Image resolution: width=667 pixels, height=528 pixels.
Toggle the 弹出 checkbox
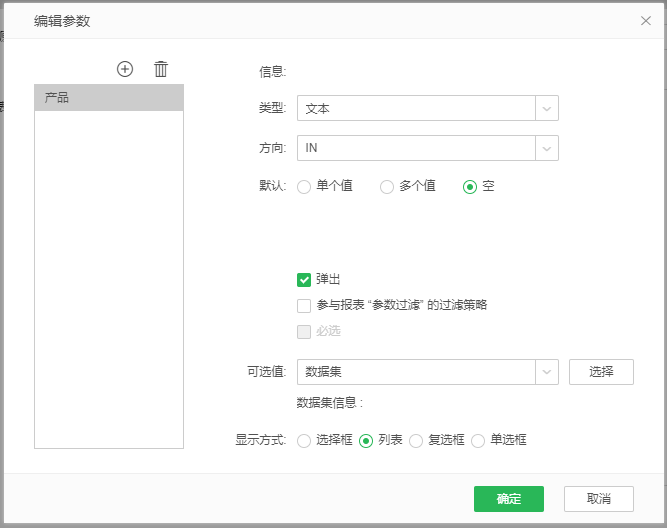[x=304, y=280]
